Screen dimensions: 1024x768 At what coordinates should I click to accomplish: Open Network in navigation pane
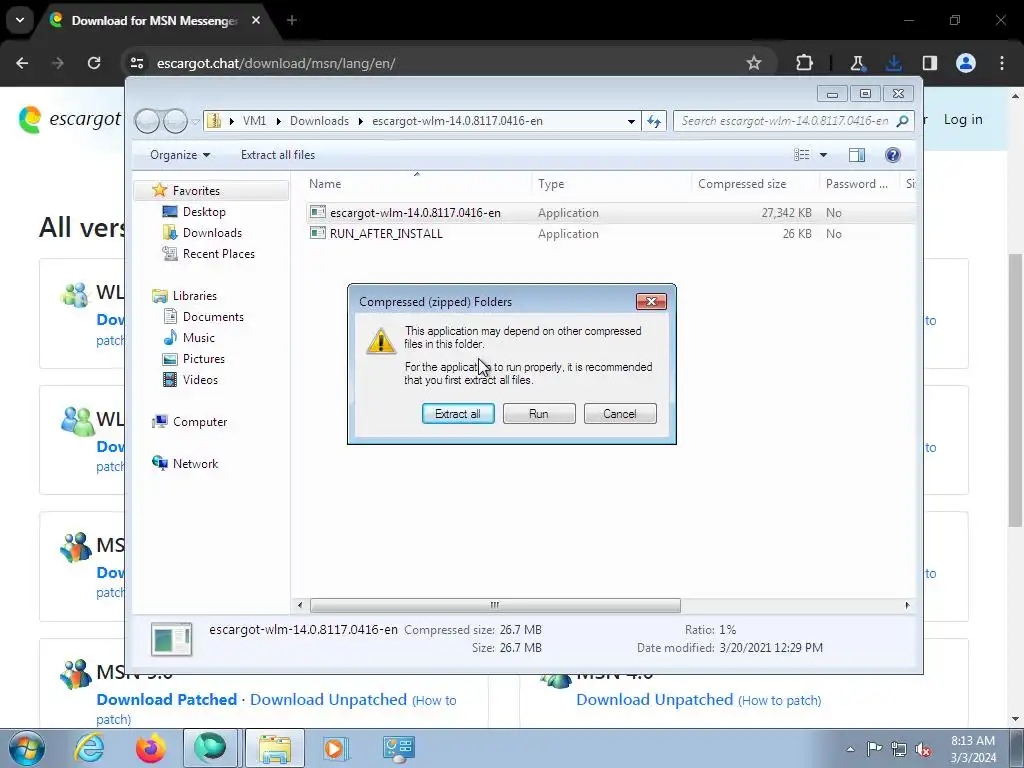pyautogui.click(x=195, y=464)
